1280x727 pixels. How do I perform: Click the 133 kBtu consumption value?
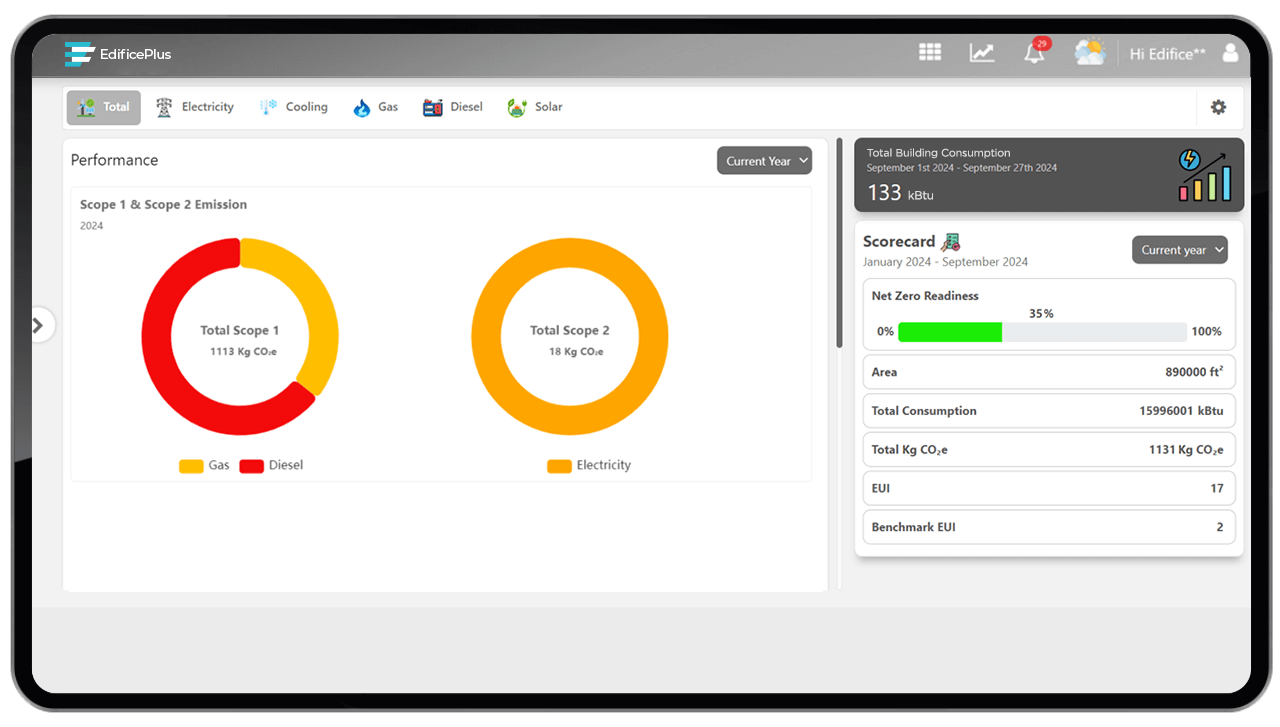pos(900,193)
